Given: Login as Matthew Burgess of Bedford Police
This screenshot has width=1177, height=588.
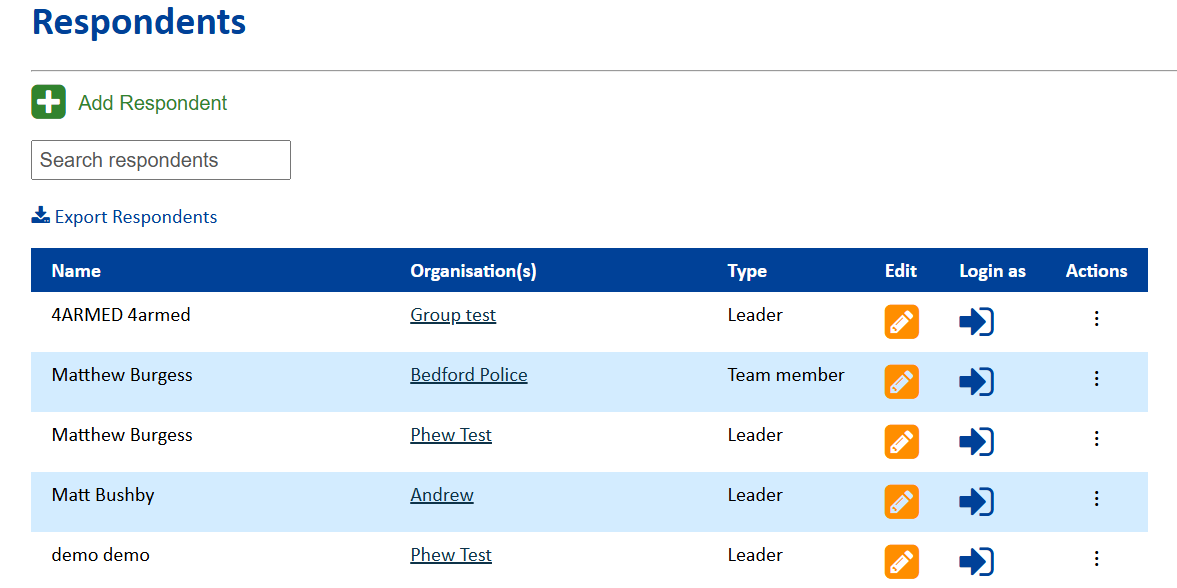Looking at the screenshot, I should point(976,382).
